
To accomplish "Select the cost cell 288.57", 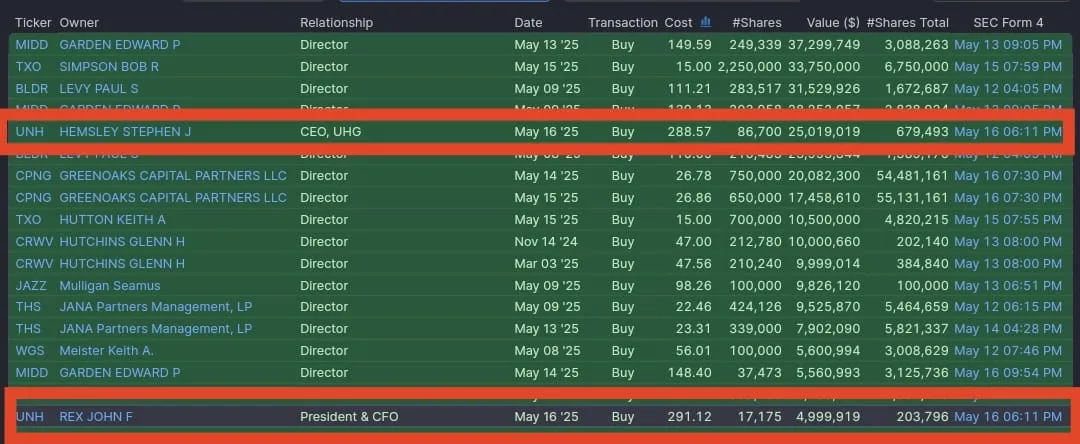I will [x=689, y=131].
